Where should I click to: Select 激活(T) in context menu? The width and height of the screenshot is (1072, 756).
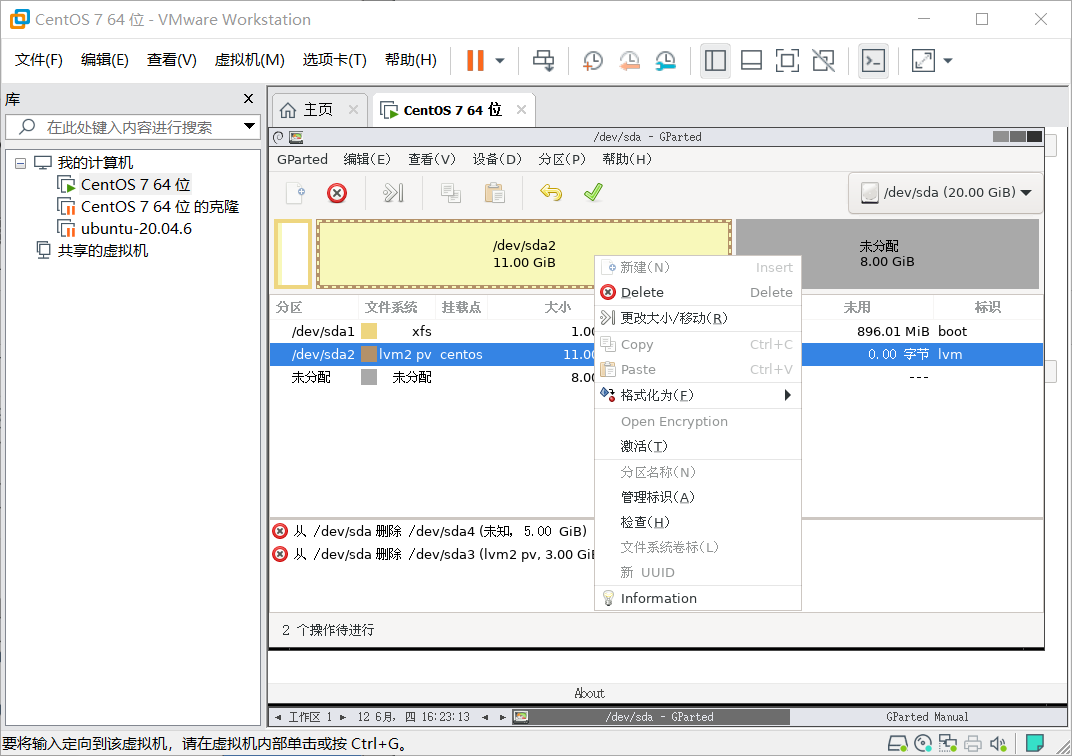click(x=697, y=446)
